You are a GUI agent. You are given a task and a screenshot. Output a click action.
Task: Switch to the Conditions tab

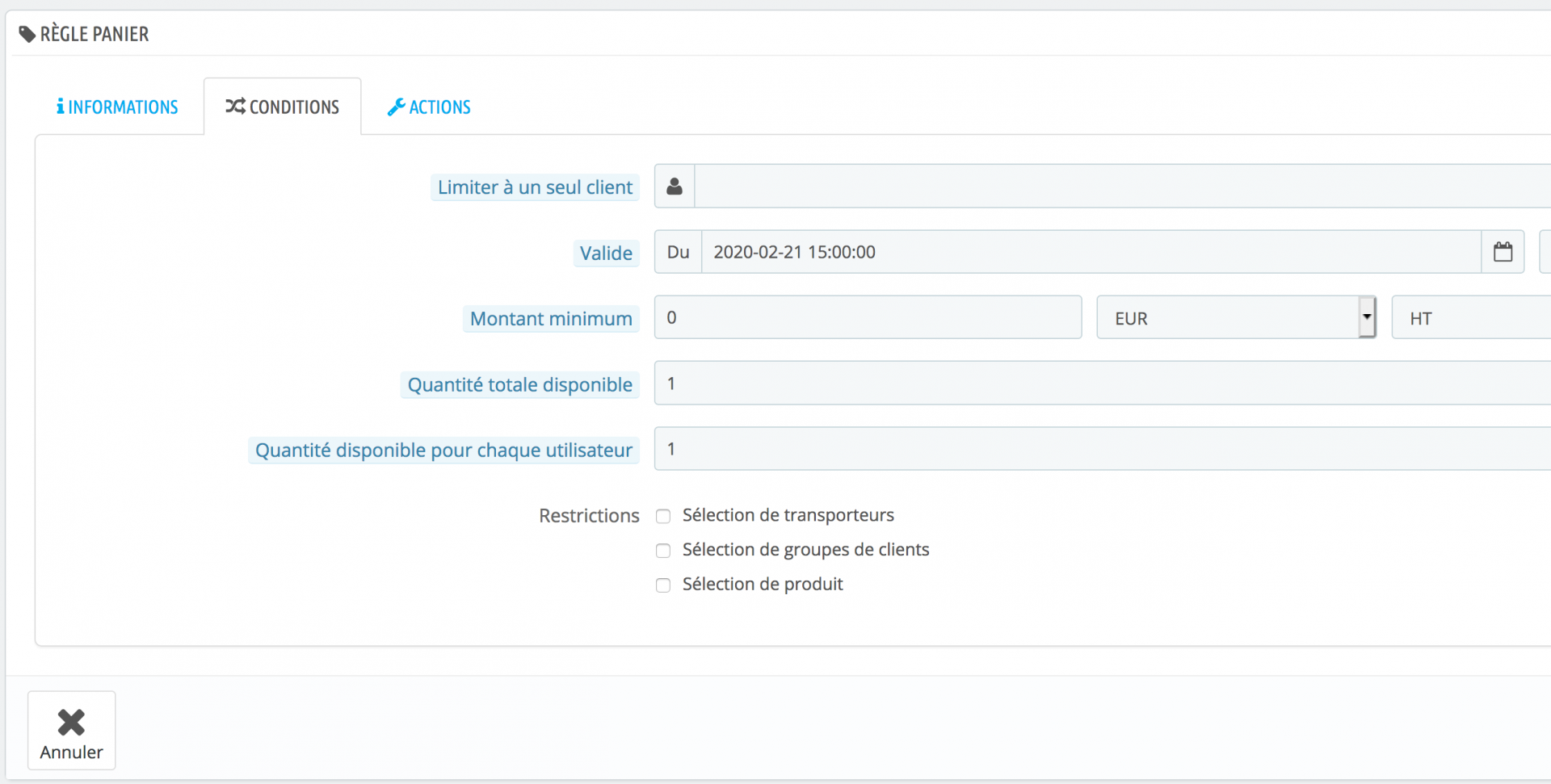click(283, 107)
